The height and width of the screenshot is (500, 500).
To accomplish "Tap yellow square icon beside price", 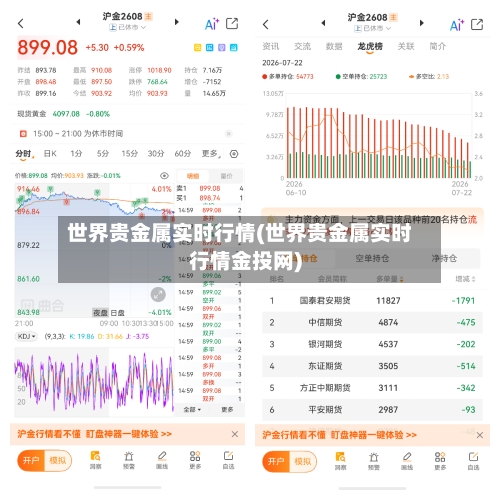I will point(198,48).
